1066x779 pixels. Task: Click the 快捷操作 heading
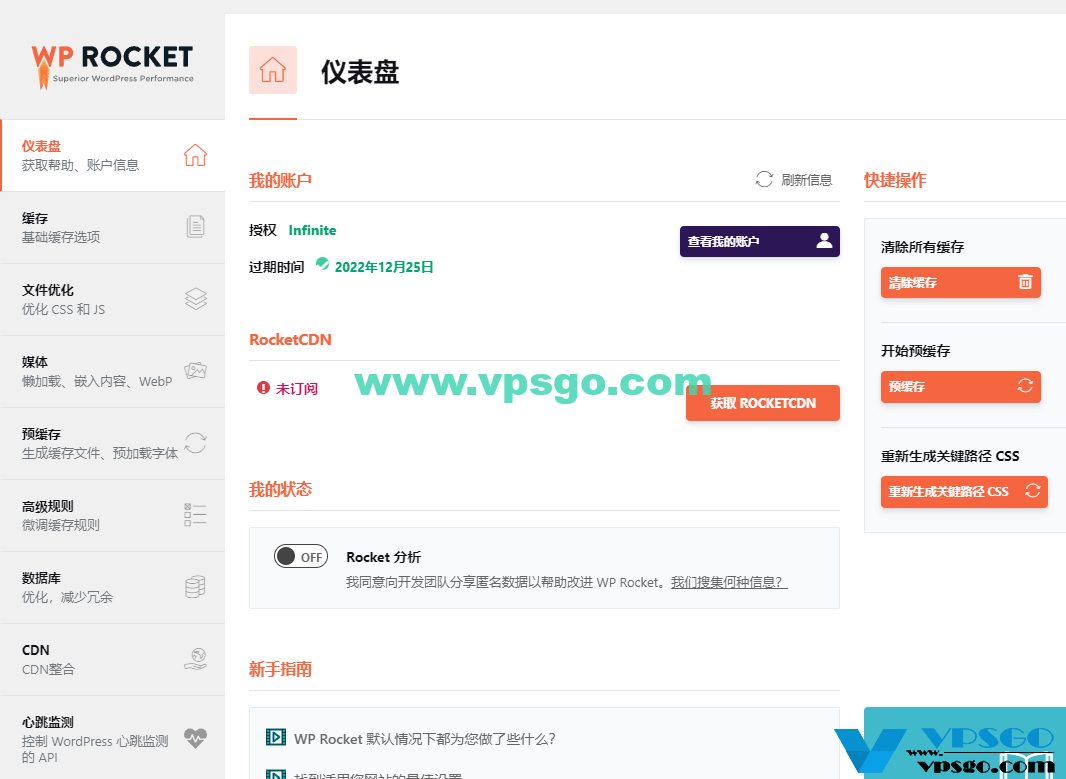(x=895, y=179)
